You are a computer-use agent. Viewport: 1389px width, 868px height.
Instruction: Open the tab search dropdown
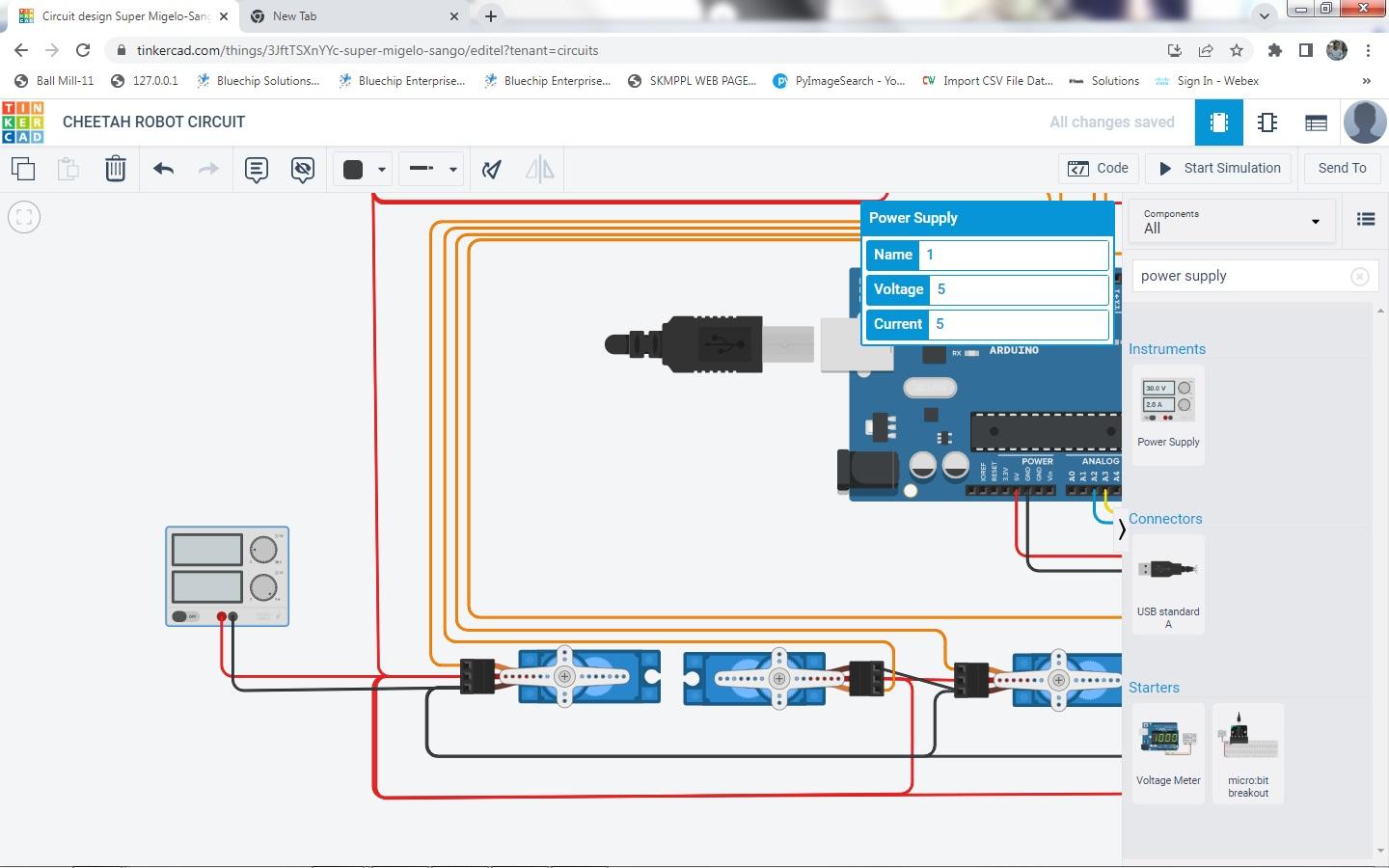(x=1264, y=16)
